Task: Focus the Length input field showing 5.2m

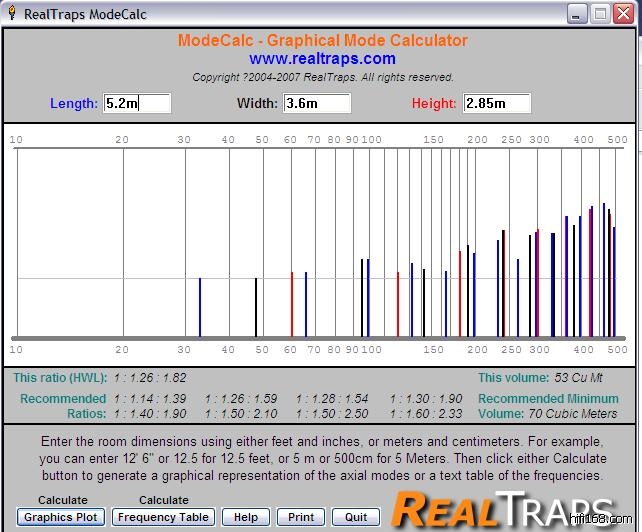Action: pos(137,103)
